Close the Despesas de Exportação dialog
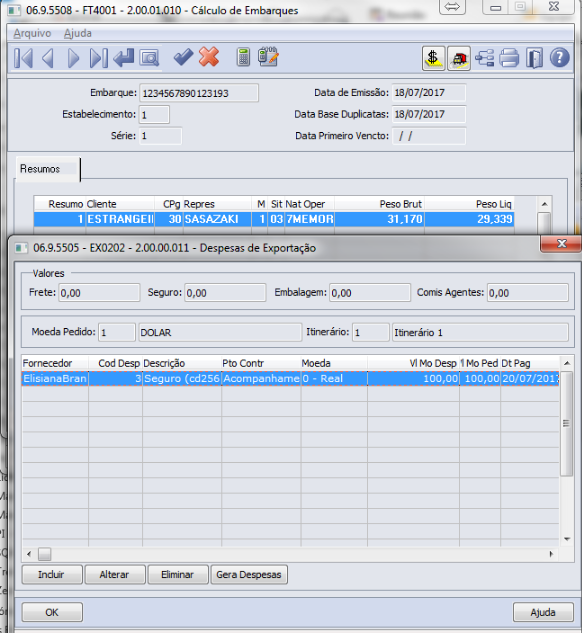The height and width of the screenshot is (633, 582). point(561,244)
